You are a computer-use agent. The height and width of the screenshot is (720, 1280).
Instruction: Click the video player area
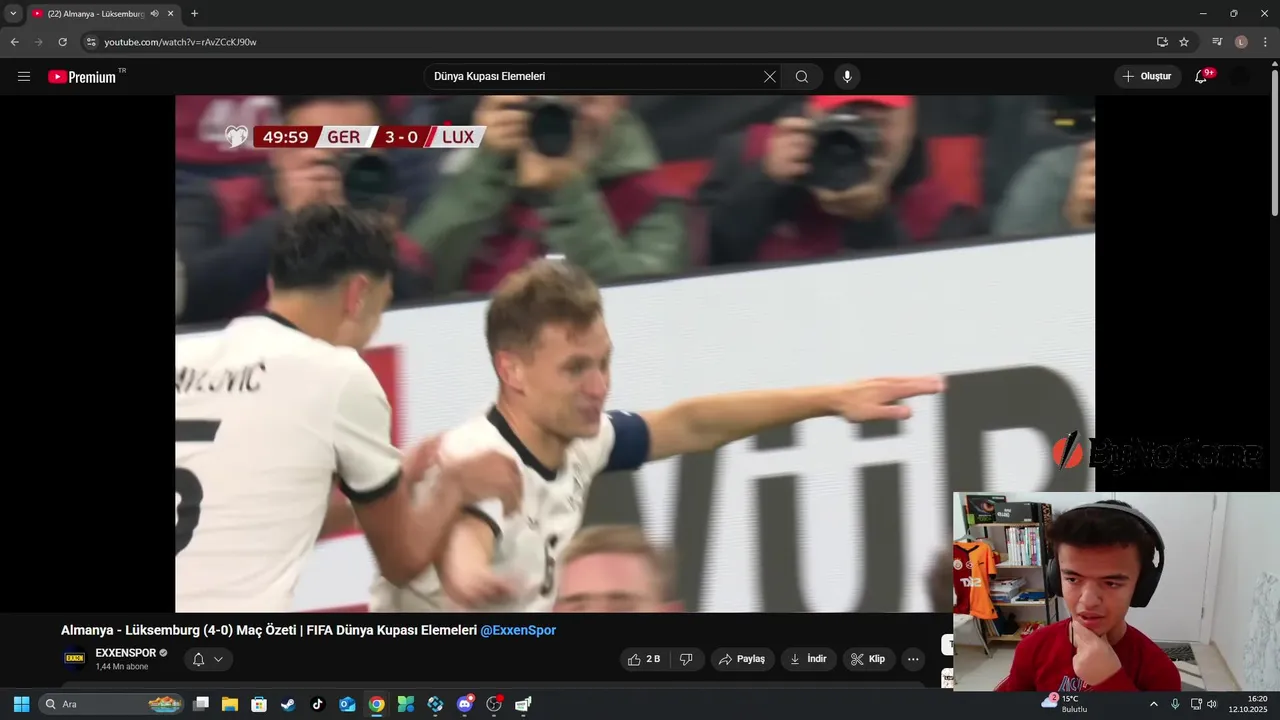coord(635,354)
